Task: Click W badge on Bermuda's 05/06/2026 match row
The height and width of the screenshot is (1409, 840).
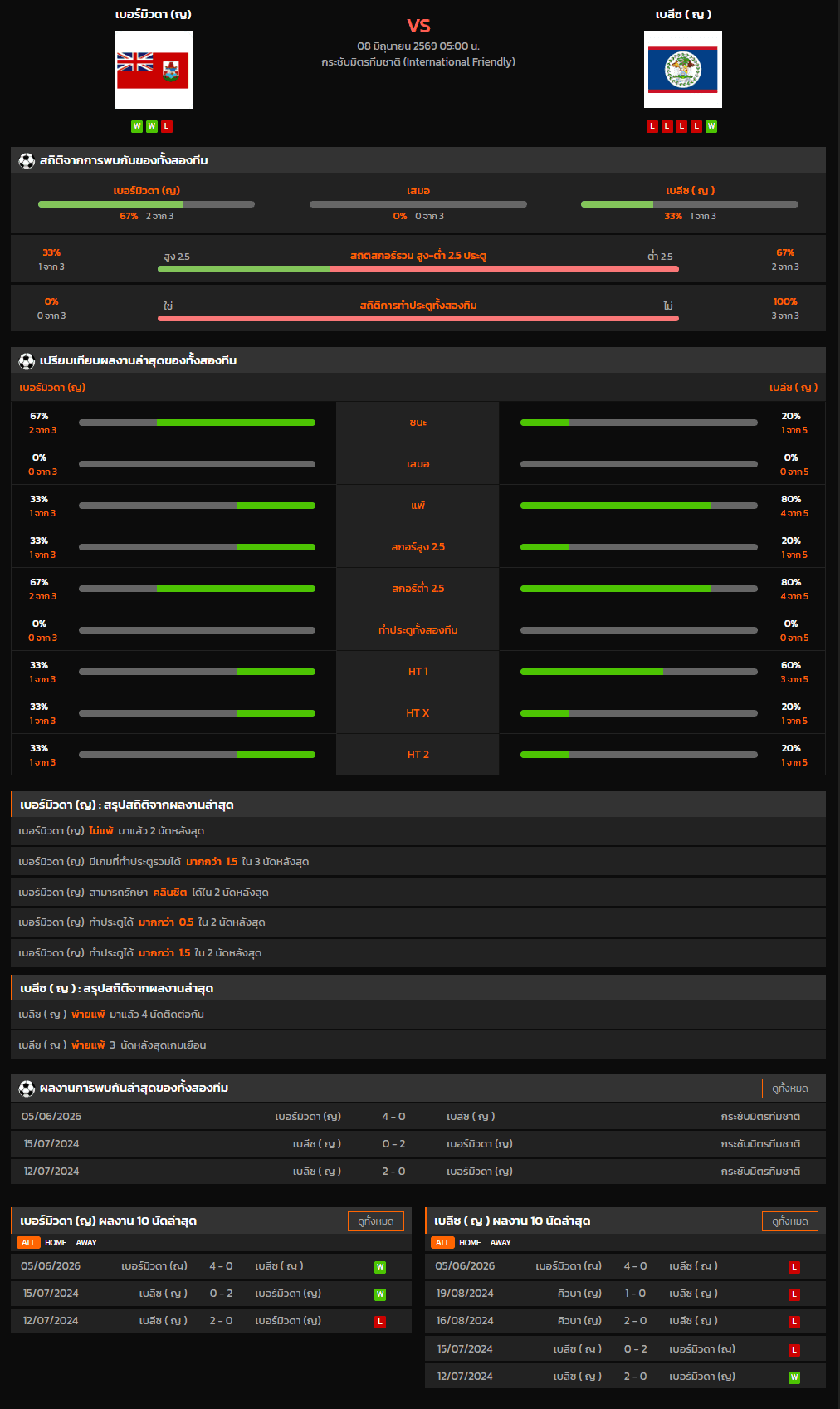Action: click(x=380, y=1267)
